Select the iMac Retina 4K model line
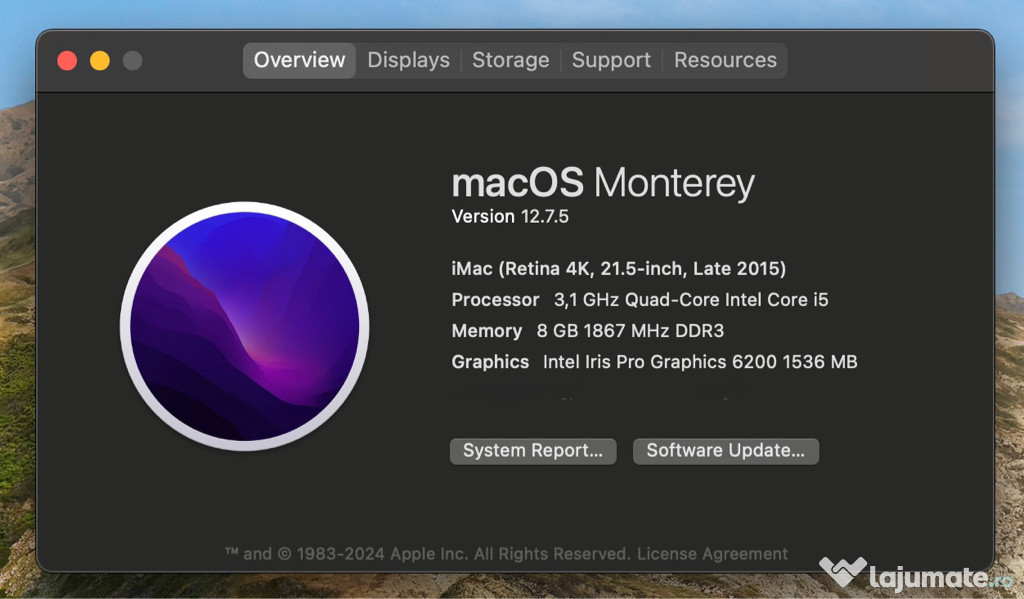 point(618,268)
